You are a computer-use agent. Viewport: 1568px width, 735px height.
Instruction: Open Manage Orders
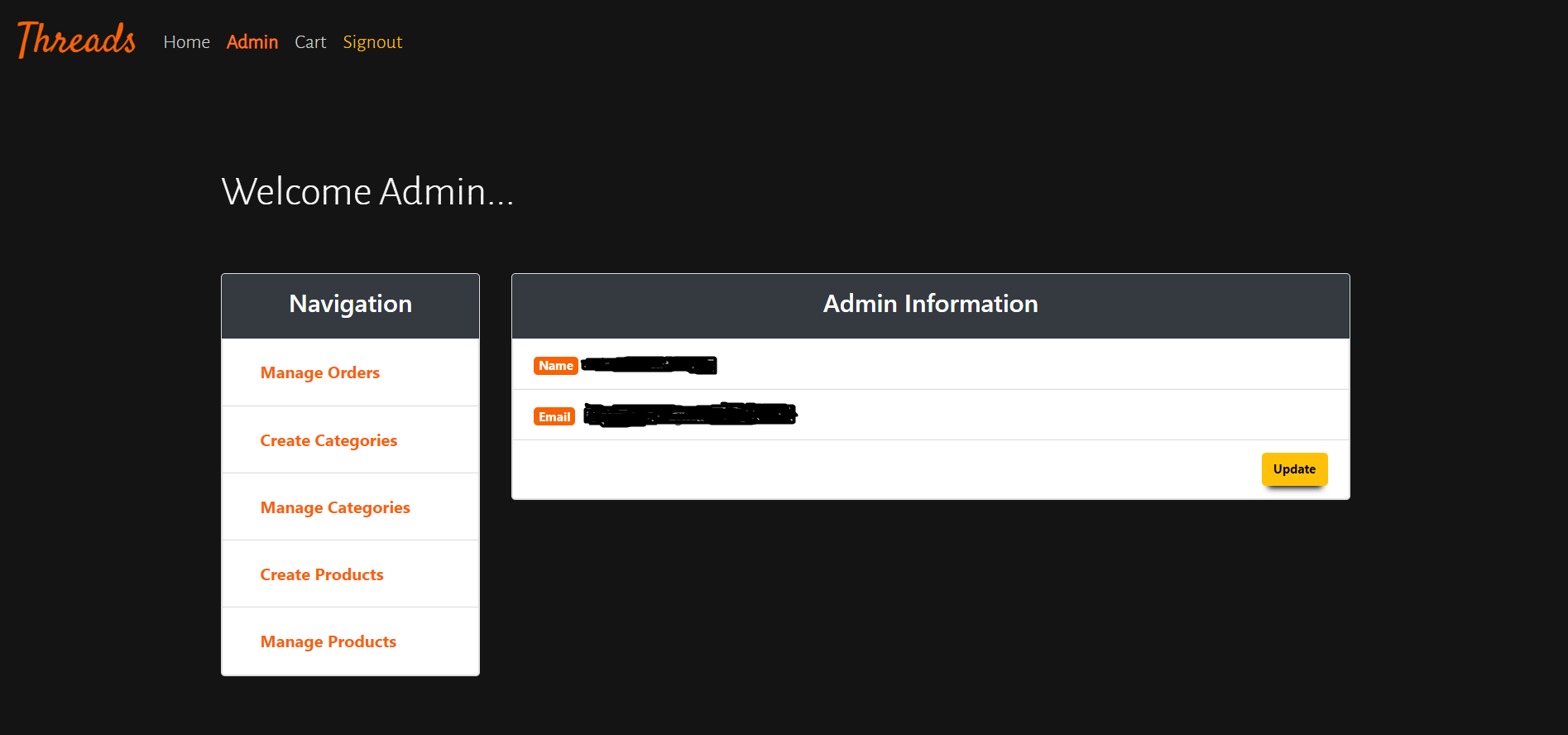click(x=319, y=372)
